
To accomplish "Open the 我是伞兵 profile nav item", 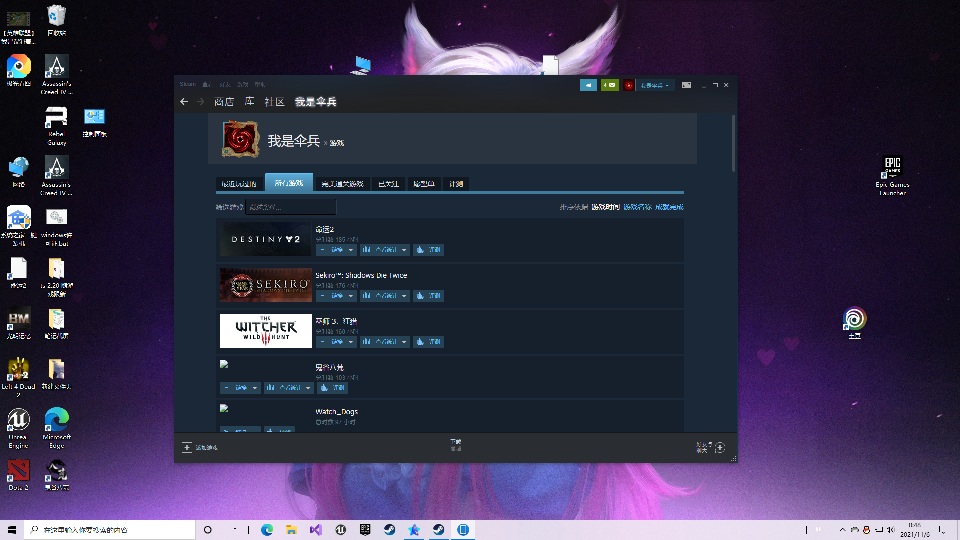I will pyautogui.click(x=315, y=102).
